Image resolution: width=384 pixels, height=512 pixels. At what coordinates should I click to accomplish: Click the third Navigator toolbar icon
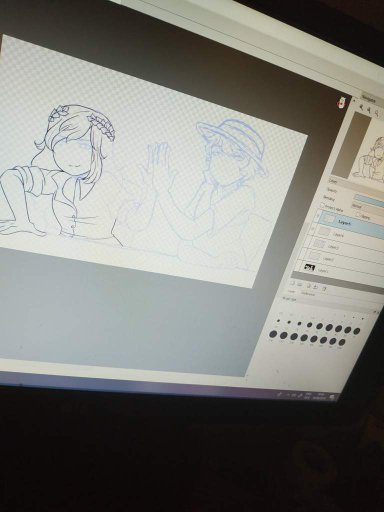(x=377, y=112)
